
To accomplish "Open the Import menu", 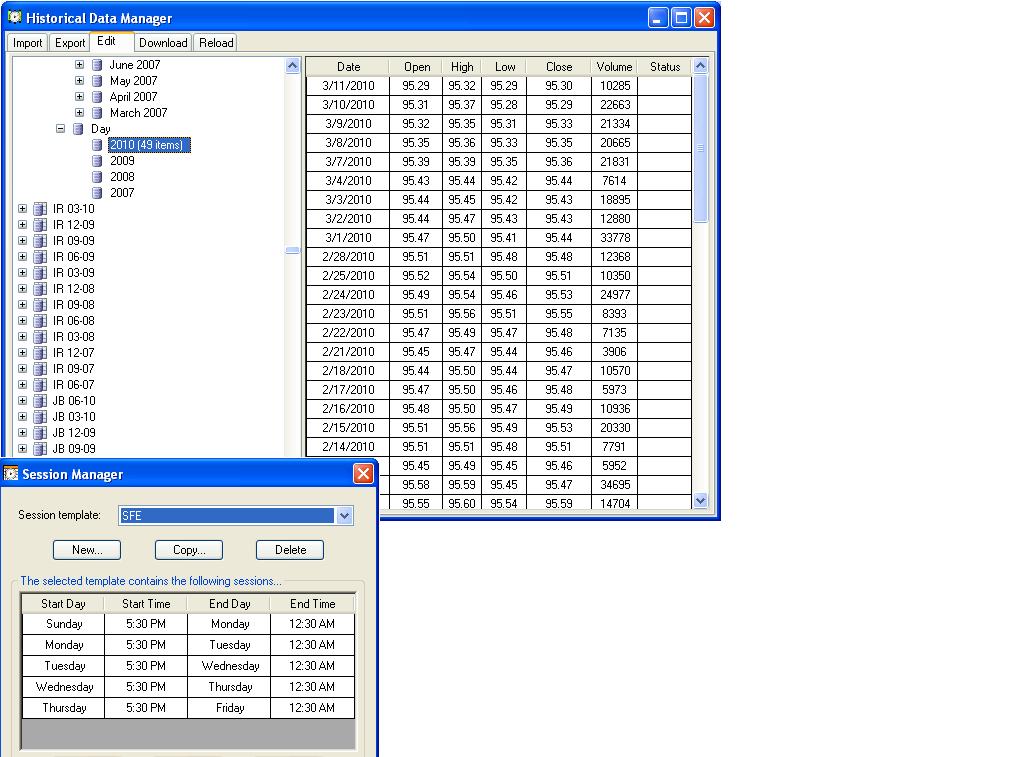I will [x=27, y=43].
